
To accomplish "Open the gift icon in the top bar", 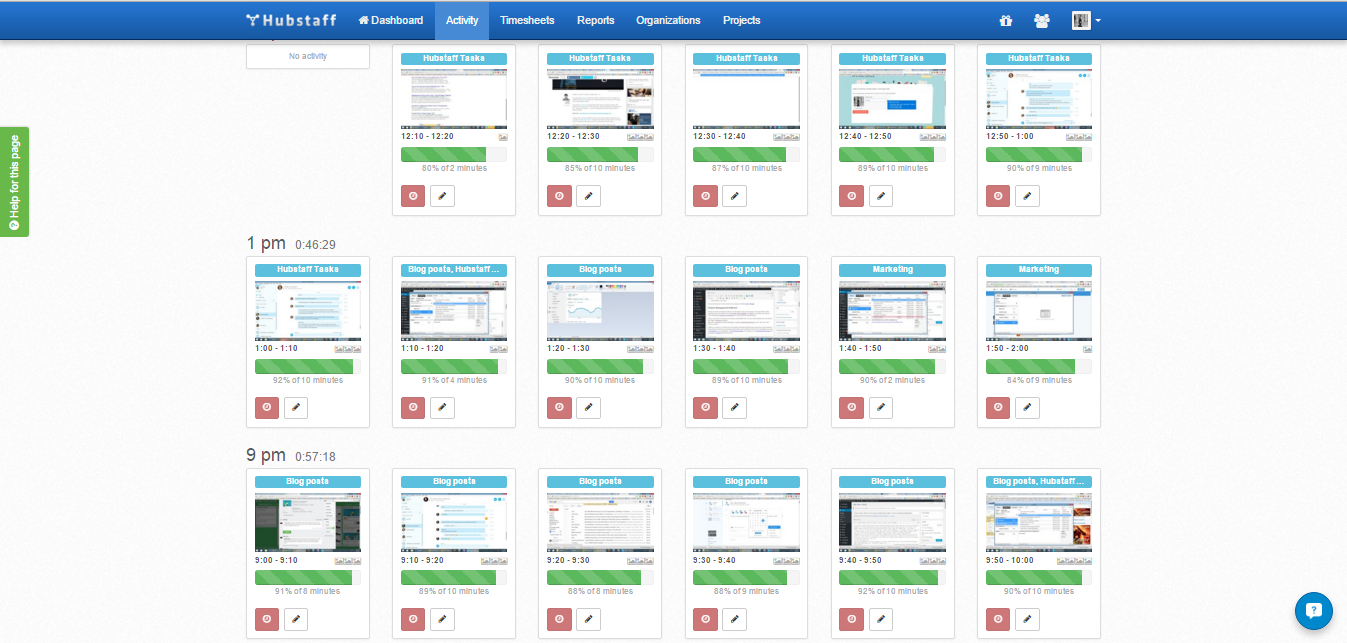I will click(x=1006, y=20).
